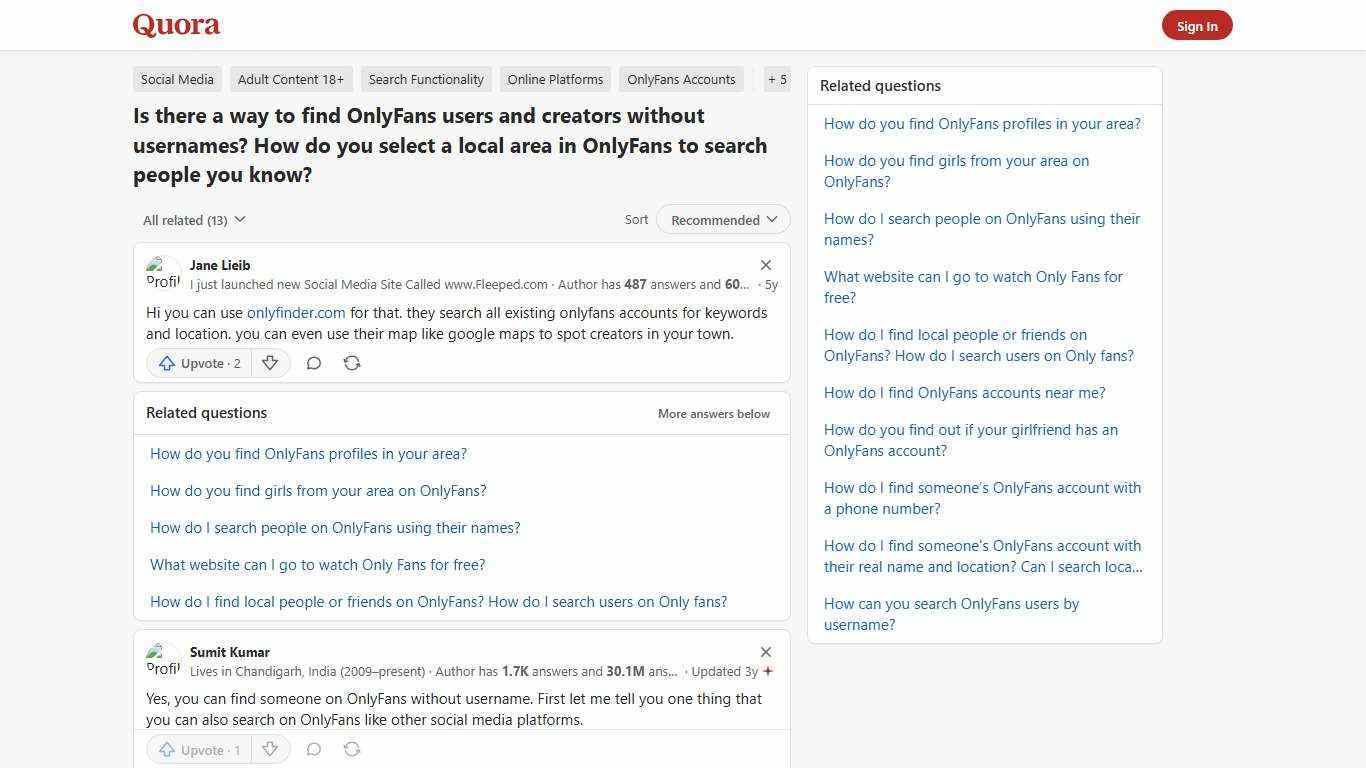Viewport: 1366px width, 768px height.
Task: Show the 5 hidden topic tags
Action: pyautogui.click(x=777, y=79)
